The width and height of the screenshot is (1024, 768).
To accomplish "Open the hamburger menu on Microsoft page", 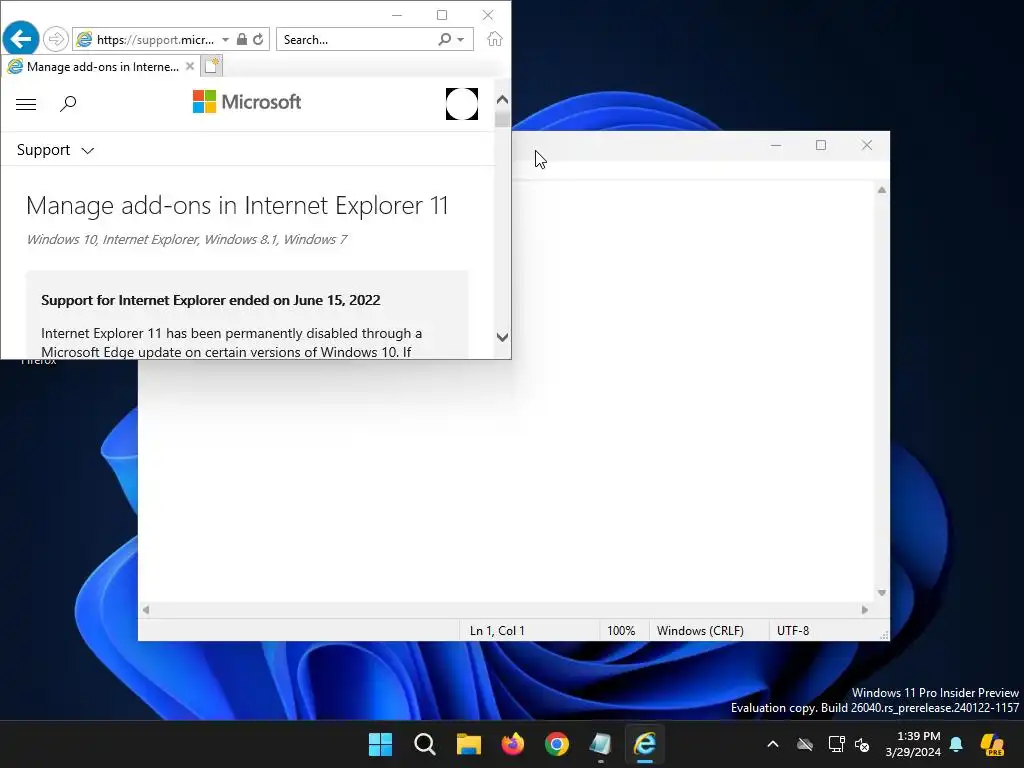I will [x=26, y=104].
